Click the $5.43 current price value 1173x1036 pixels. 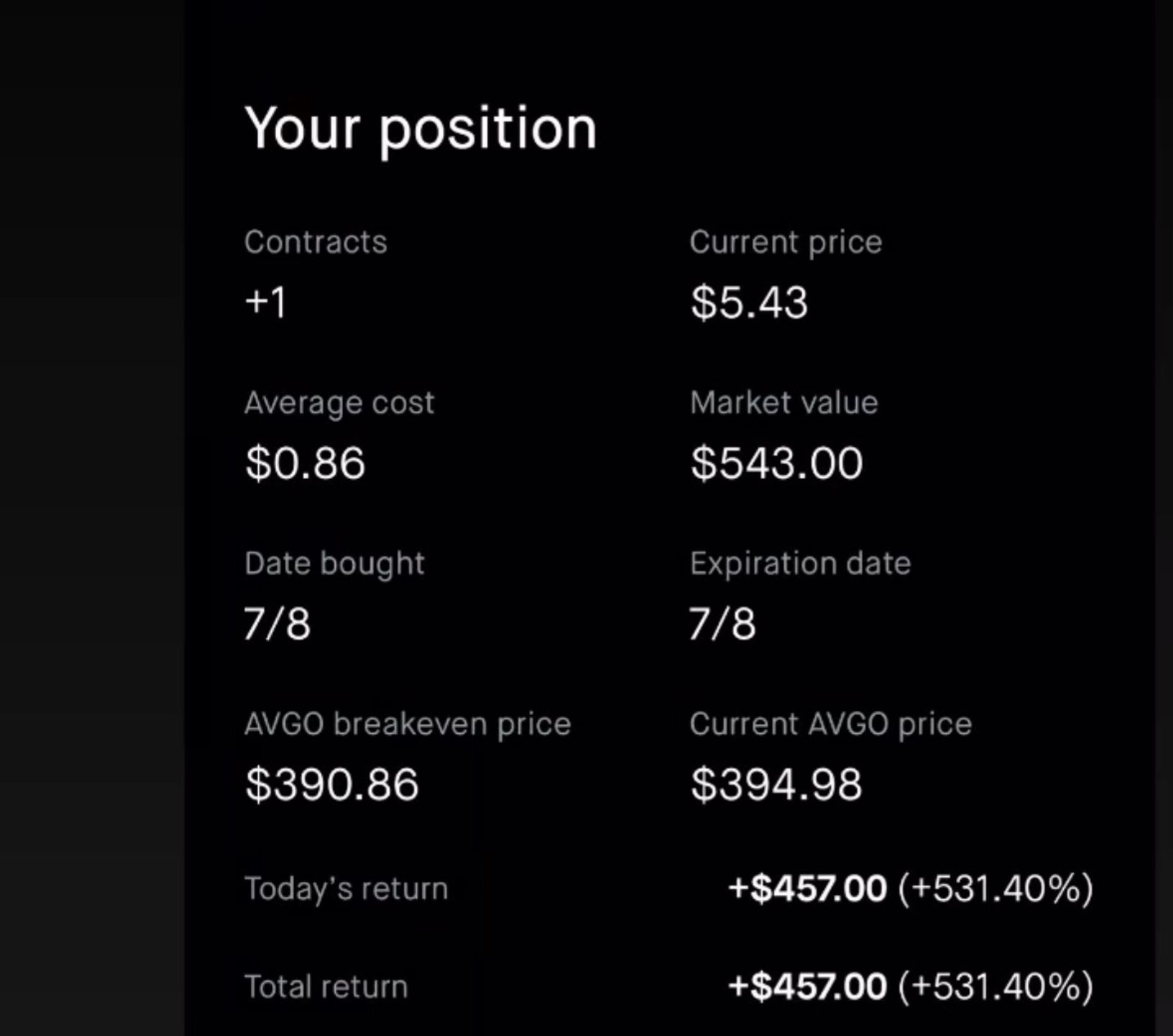point(749,302)
